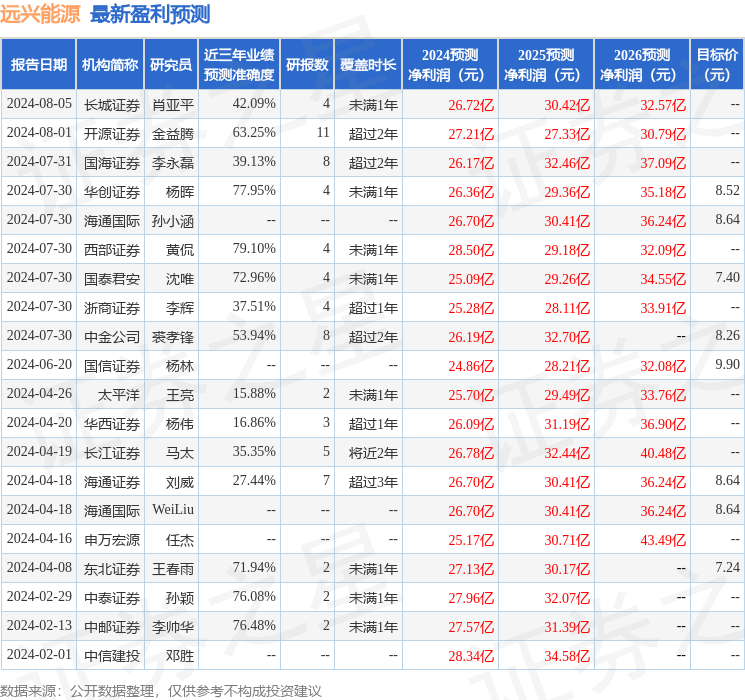The image size is (745, 700).
Task: Select 长城证券 institution cell
Action: (x=112, y=105)
